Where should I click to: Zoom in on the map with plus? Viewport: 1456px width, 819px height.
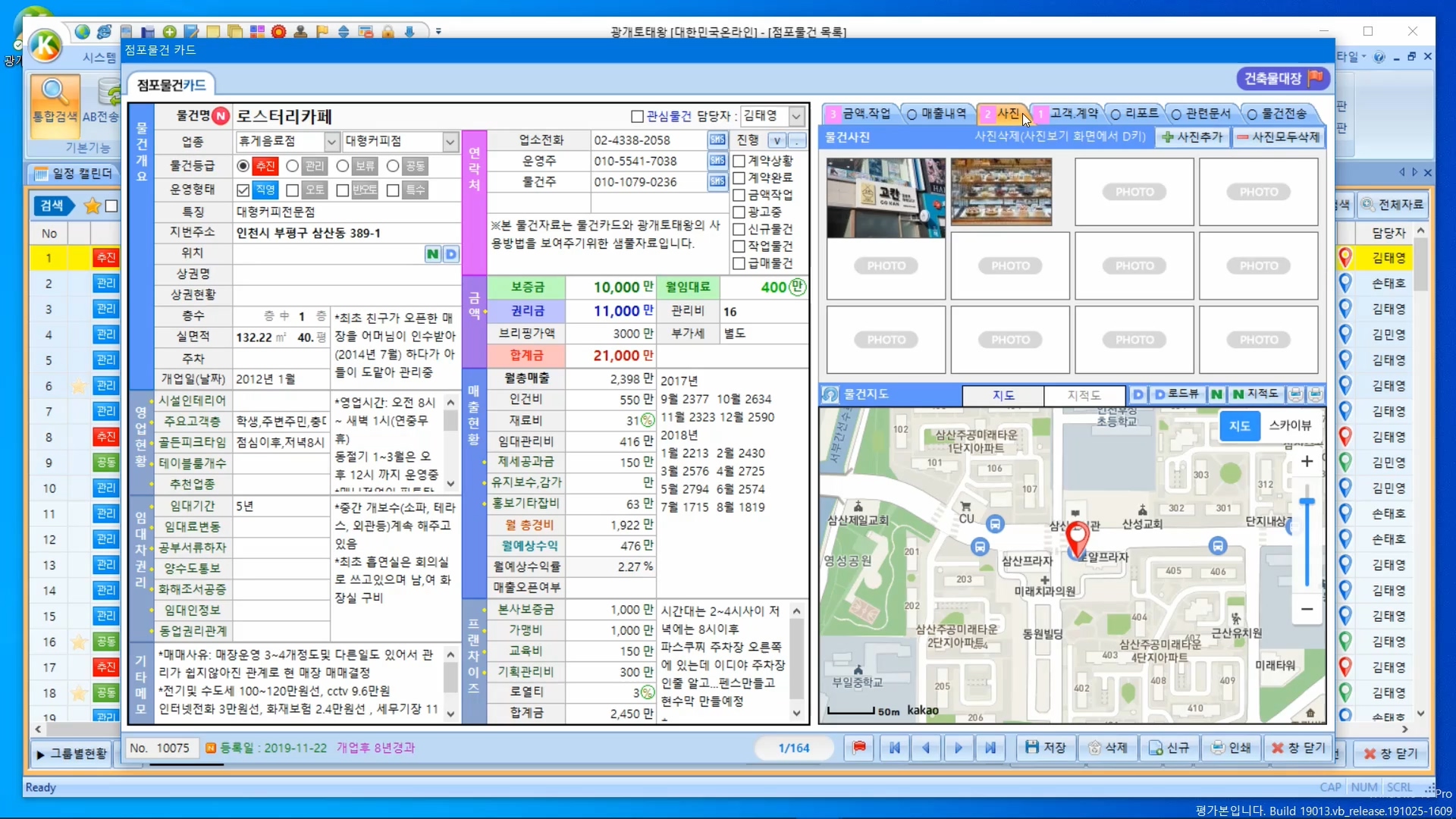pyautogui.click(x=1307, y=461)
